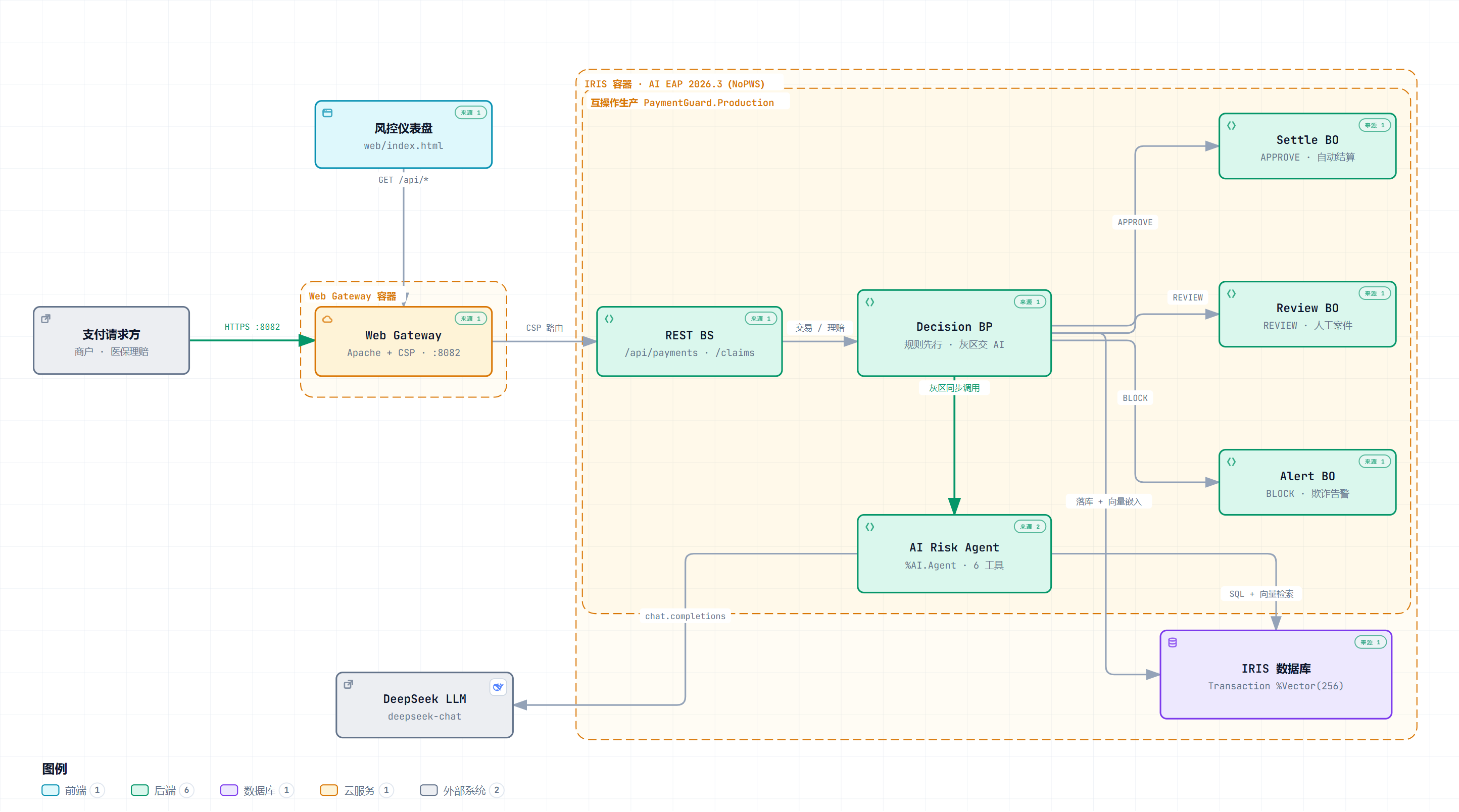Select the DeepSeek LLM node title
The height and width of the screenshot is (812, 1459).
[425, 699]
